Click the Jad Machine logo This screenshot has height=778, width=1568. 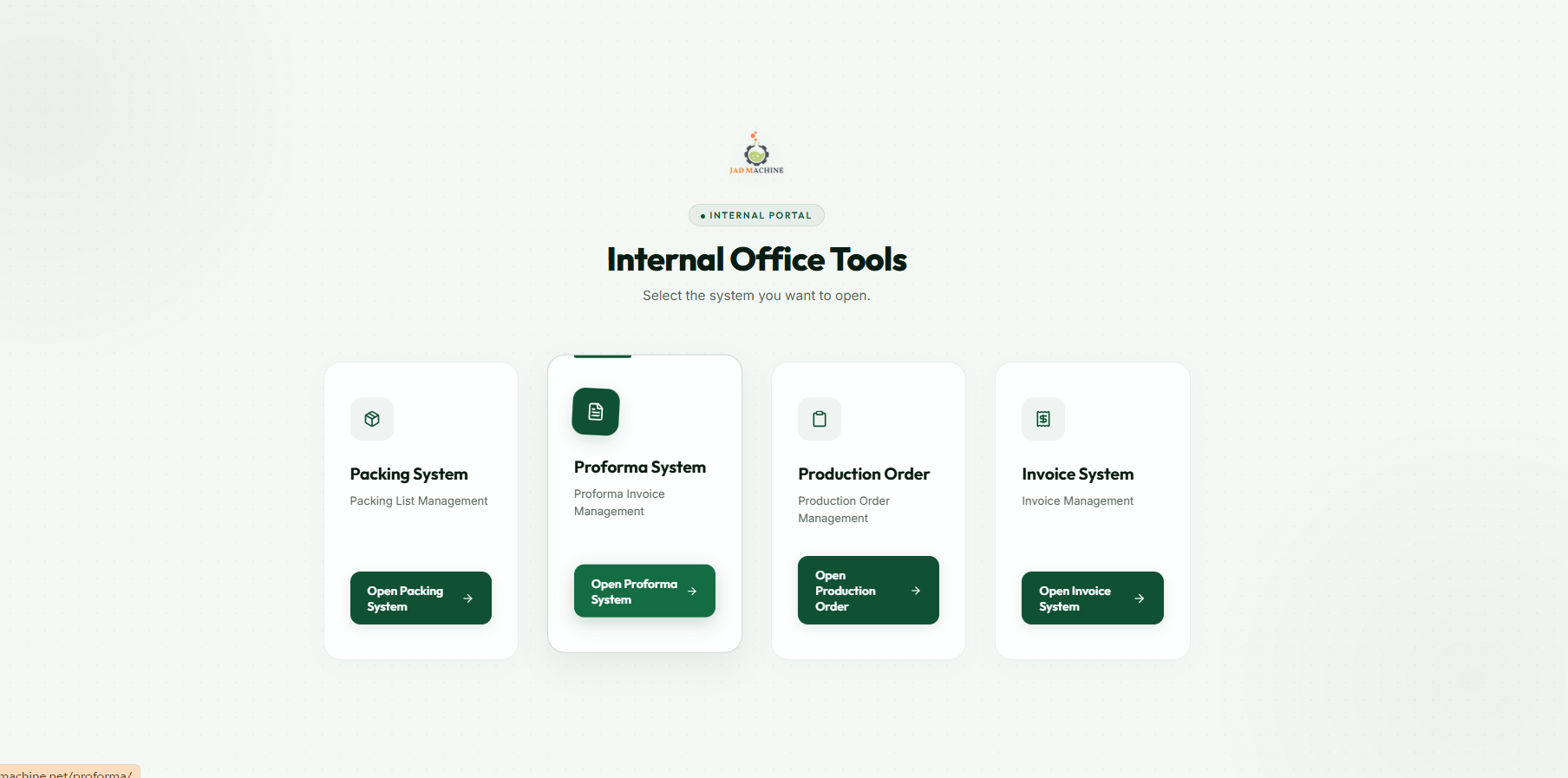point(756,154)
